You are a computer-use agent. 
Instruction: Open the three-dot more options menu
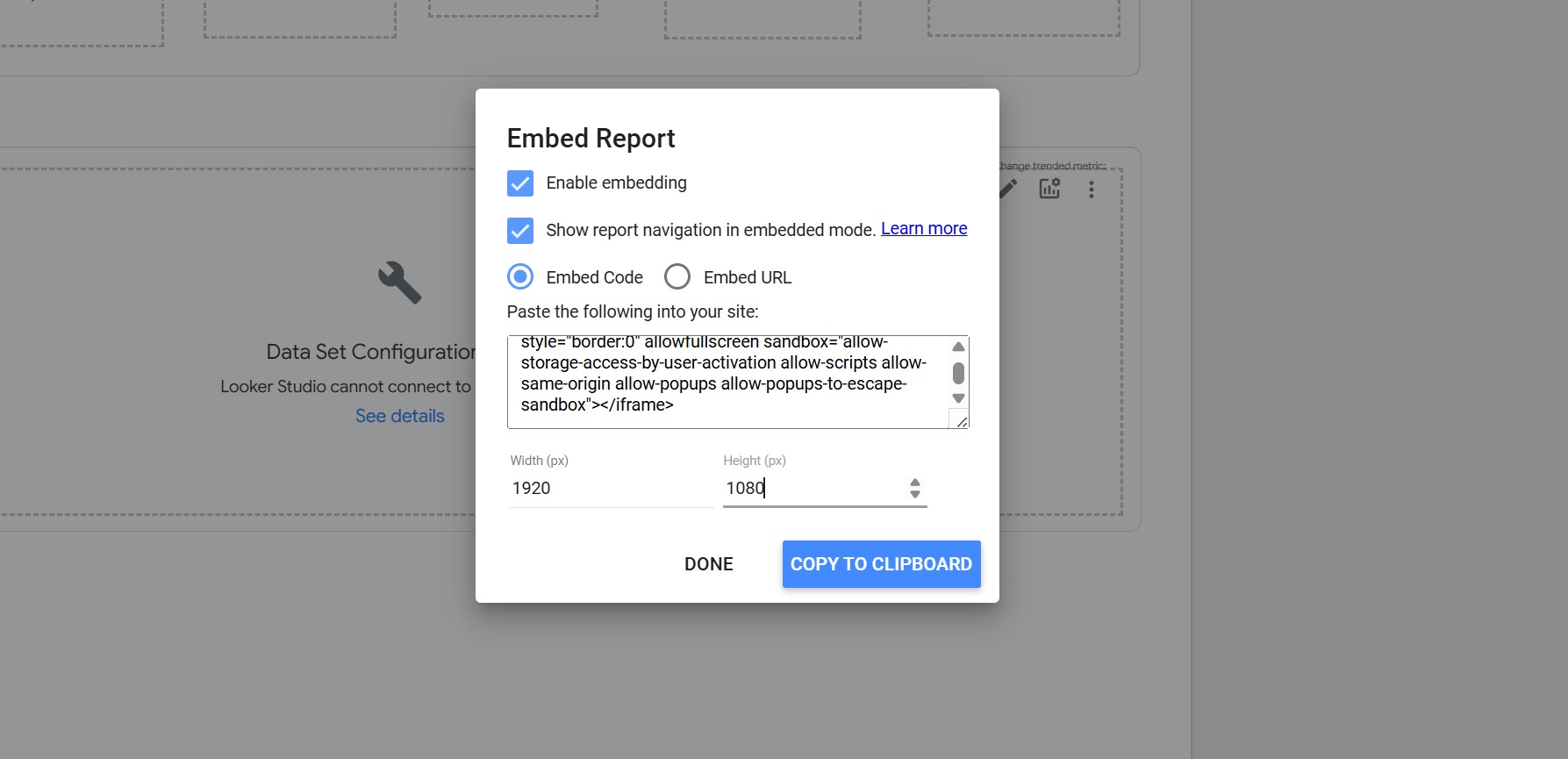point(1092,190)
